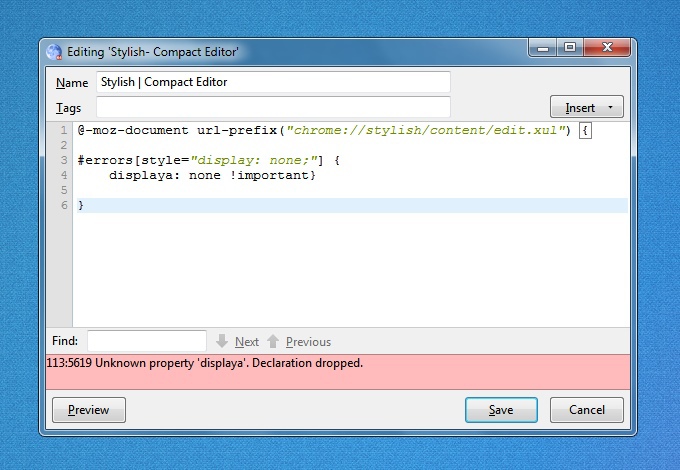
Task: Save the style with Save button
Action: pyautogui.click(x=501, y=410)
